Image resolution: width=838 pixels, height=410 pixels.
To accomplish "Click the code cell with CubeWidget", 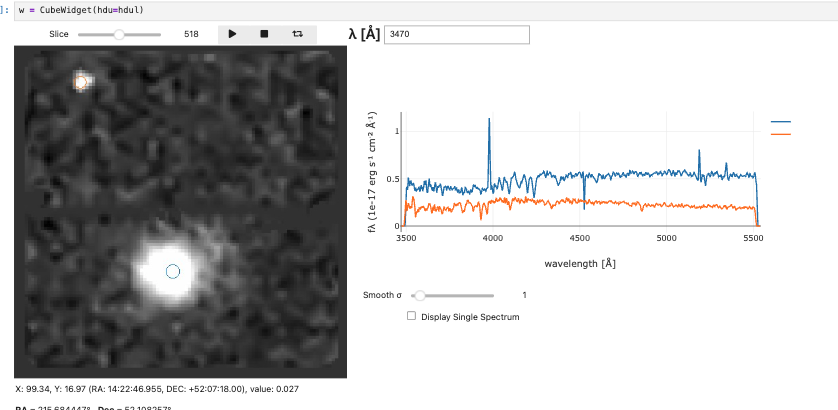I will click(x=425, y=10).
